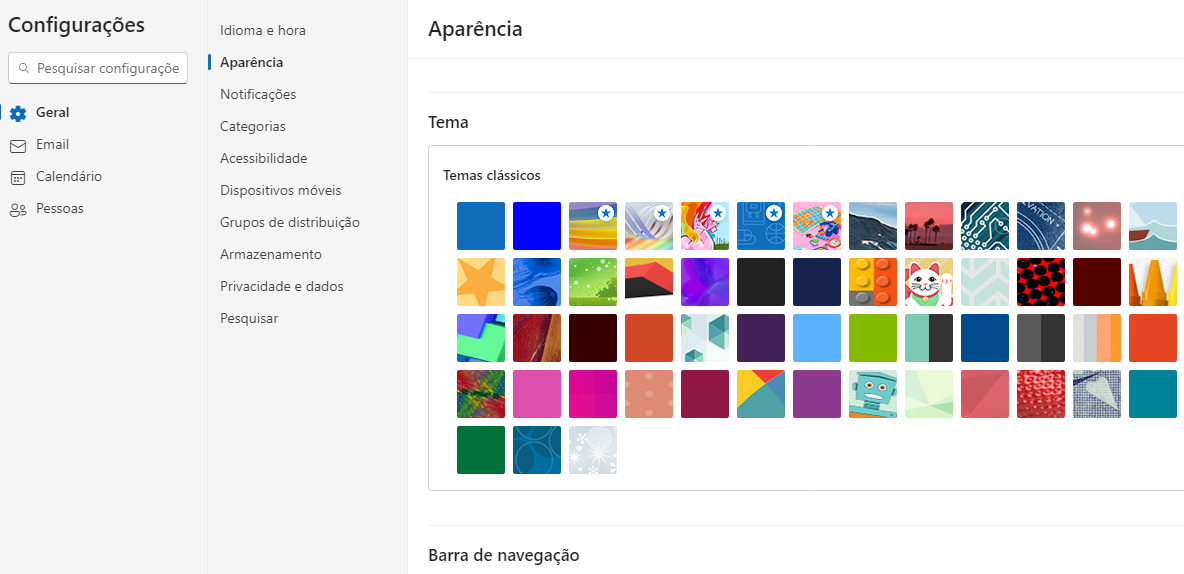1184x574 pixels.
Task: Choose the grey snowflakes theme
Action: (593, 450)
